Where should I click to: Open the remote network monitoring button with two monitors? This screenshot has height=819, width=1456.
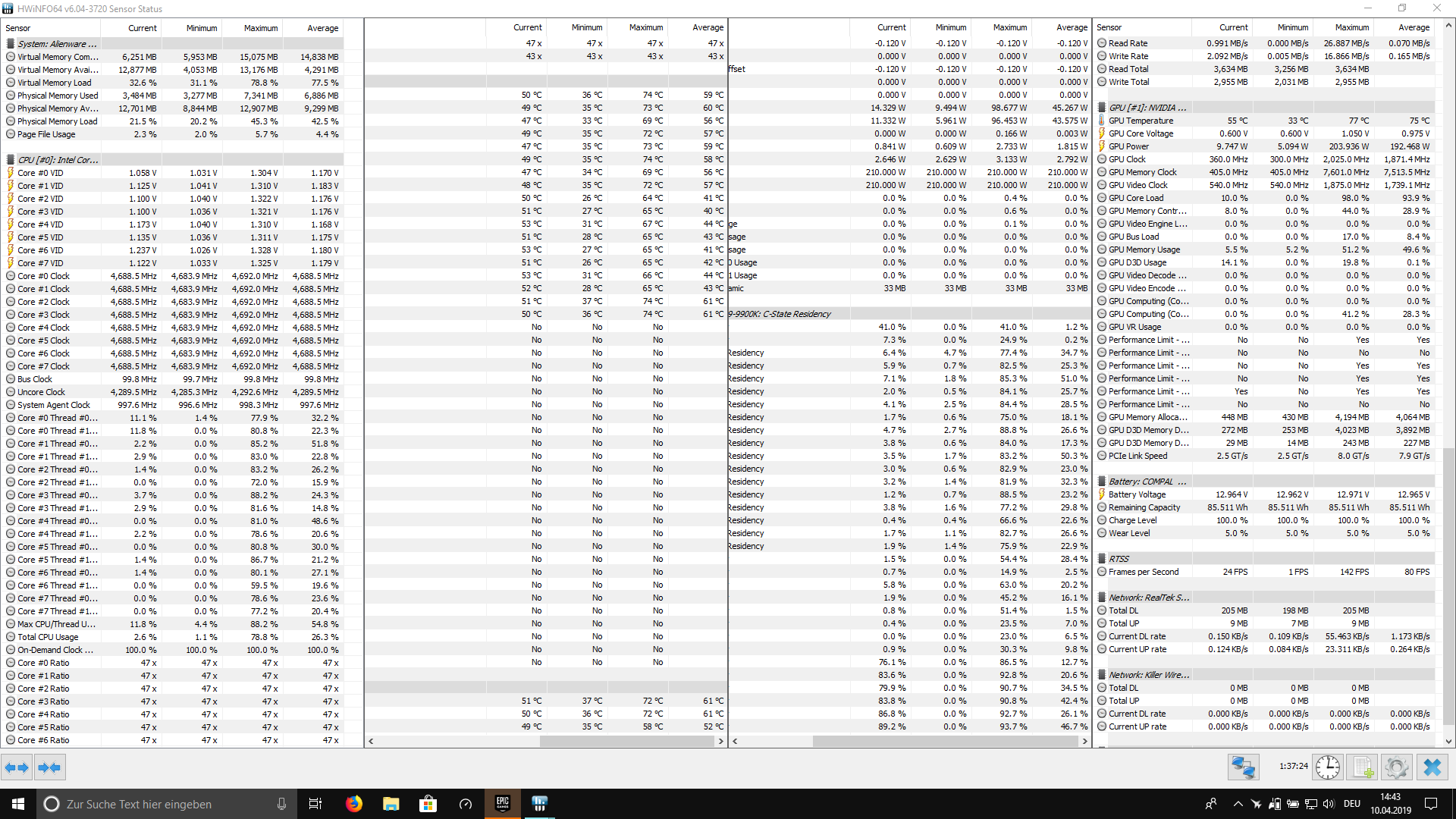pyautogui.click(x=1244, y=767)
